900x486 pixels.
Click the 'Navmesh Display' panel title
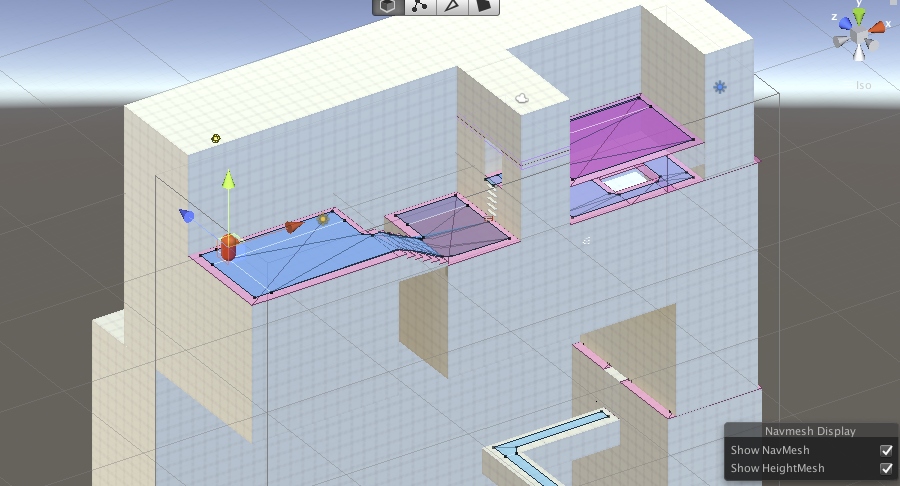point(810,431)
